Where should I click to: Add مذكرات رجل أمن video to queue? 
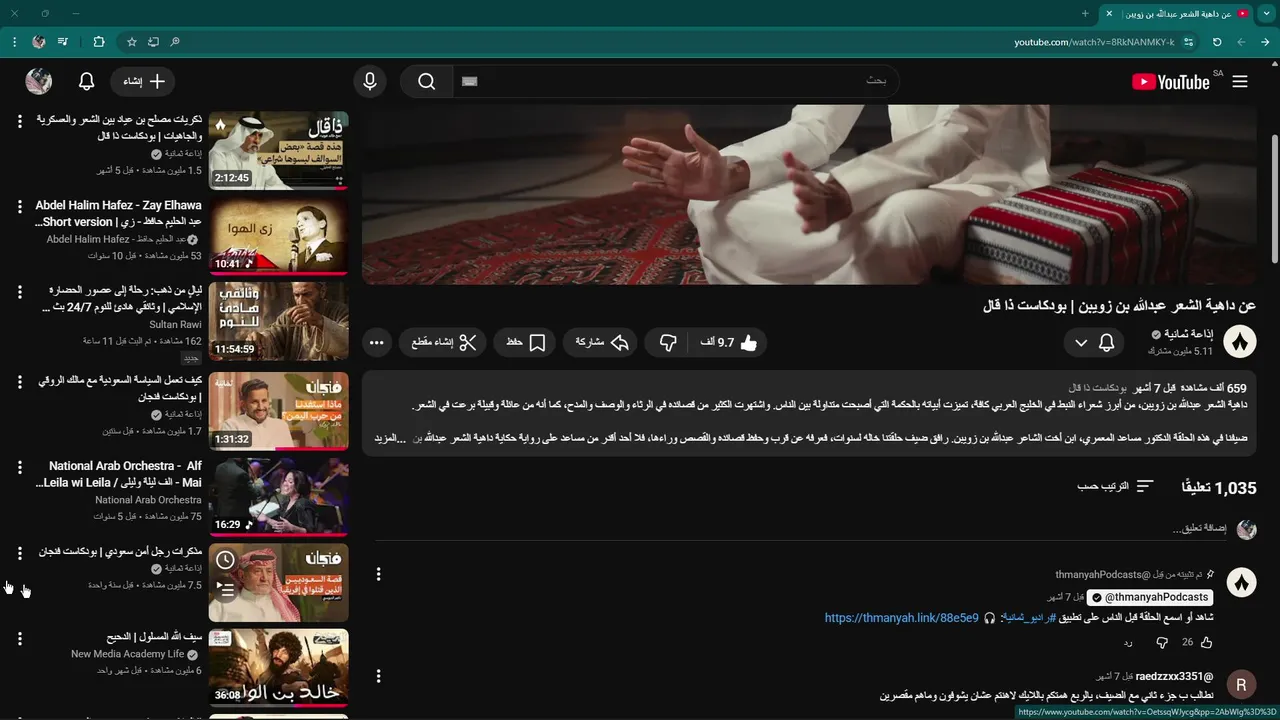tap(226, 591)
